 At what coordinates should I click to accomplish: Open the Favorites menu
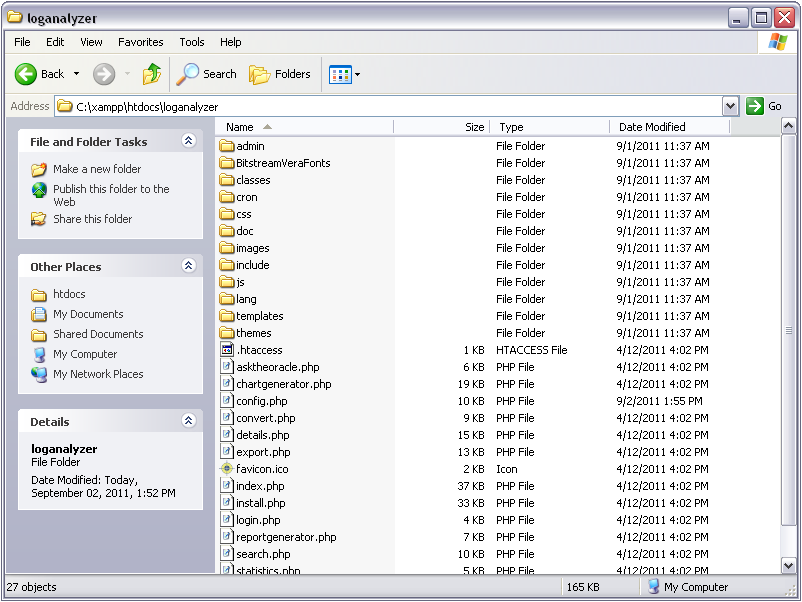point(141,42)
